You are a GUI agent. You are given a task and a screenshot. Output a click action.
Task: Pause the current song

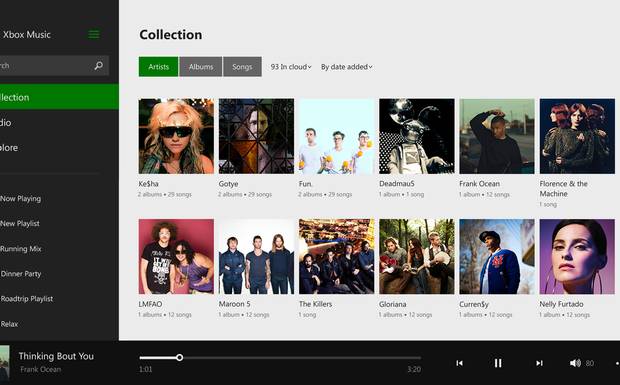click(498, 363)
